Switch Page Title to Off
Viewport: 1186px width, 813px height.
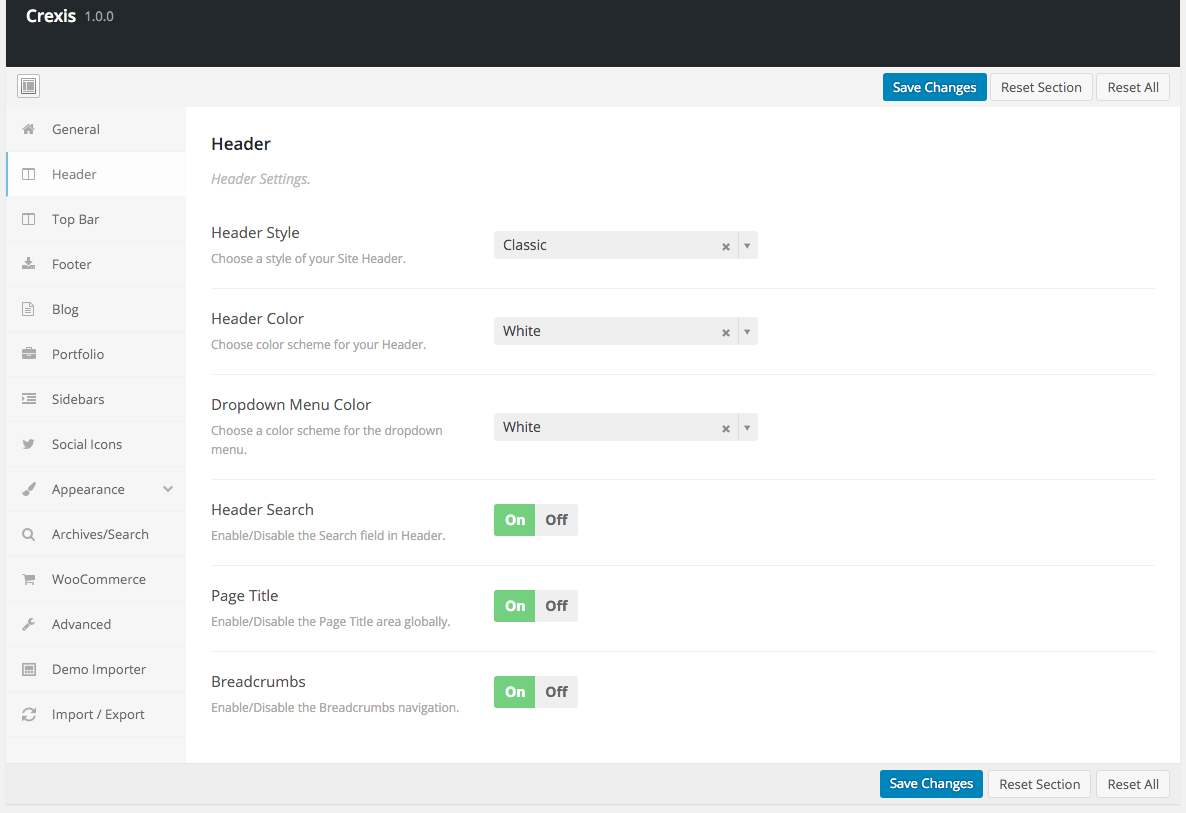556,606
